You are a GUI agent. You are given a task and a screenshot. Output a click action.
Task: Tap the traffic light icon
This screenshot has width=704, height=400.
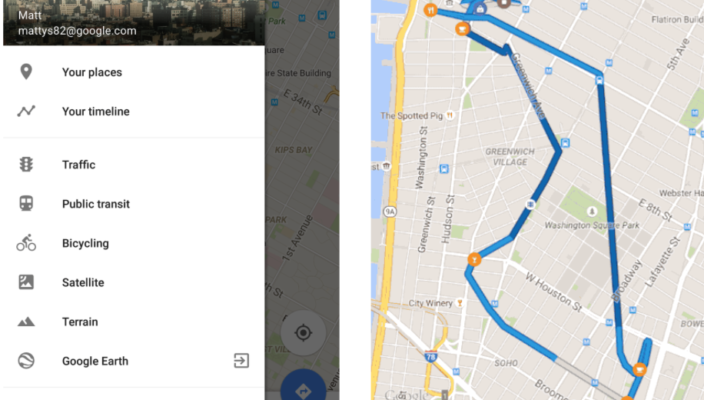26,164
